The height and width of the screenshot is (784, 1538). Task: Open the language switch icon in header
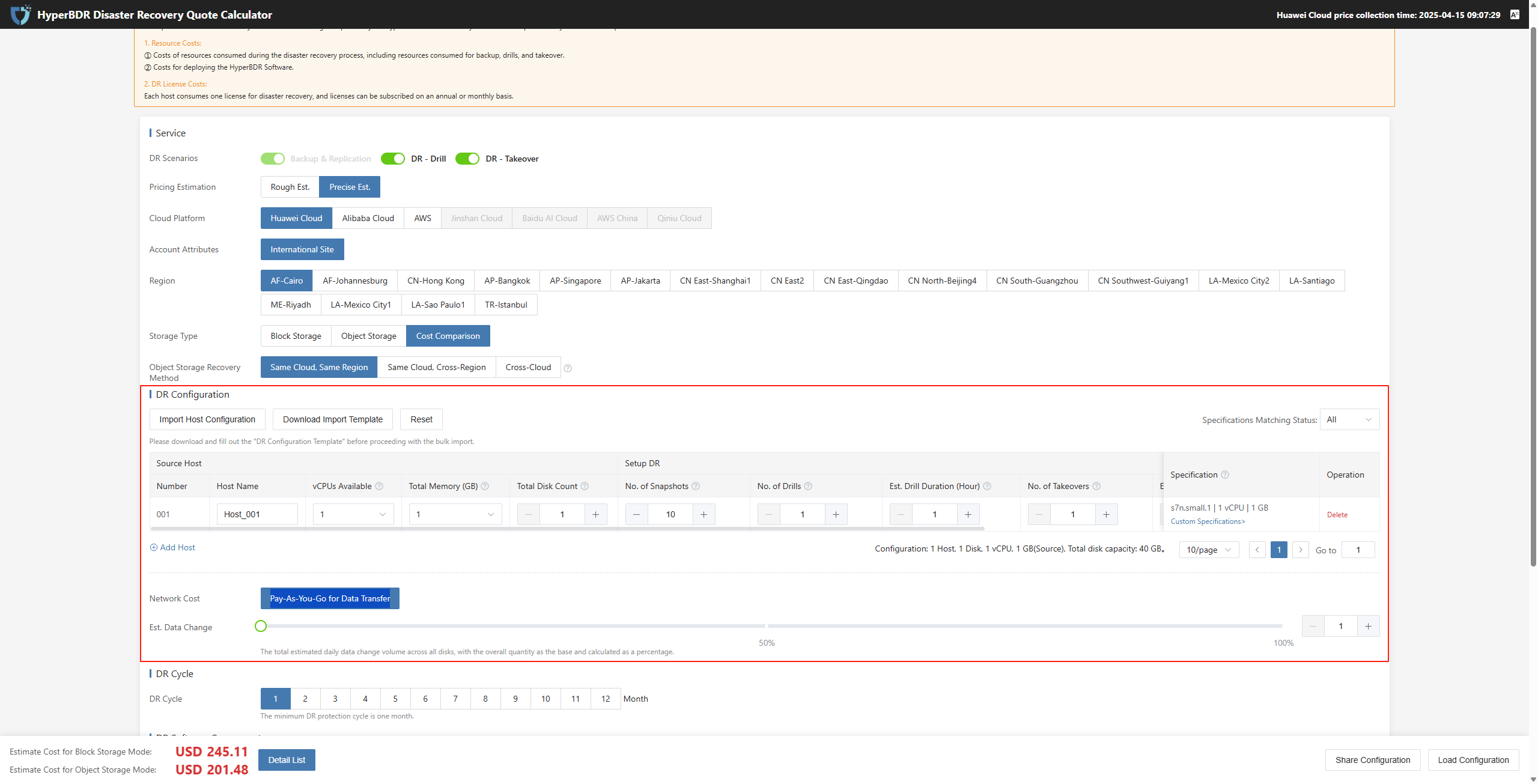click(x=1515, y=14)
